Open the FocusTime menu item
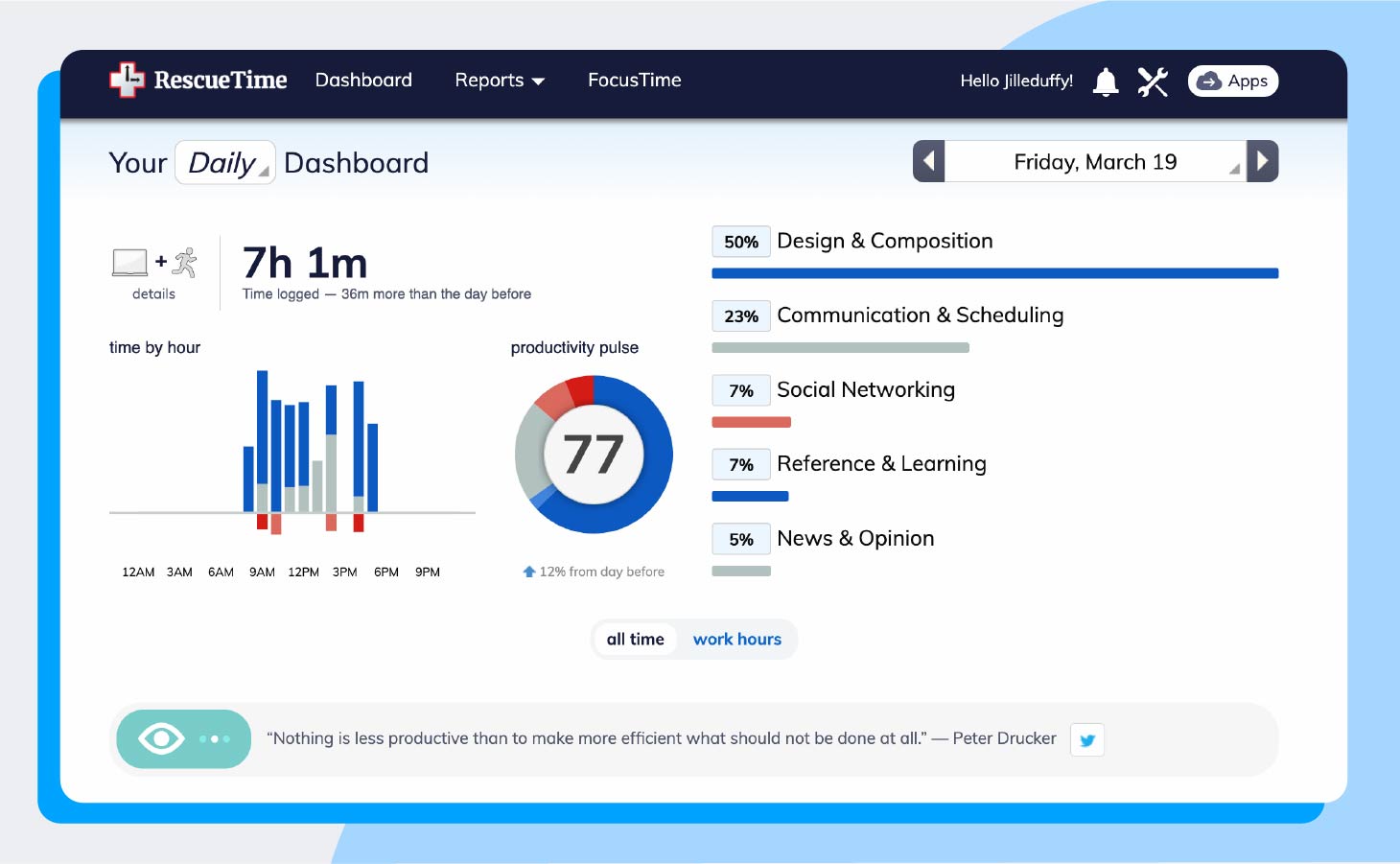This screenshot has height=864, width=1400. point(634,81)
